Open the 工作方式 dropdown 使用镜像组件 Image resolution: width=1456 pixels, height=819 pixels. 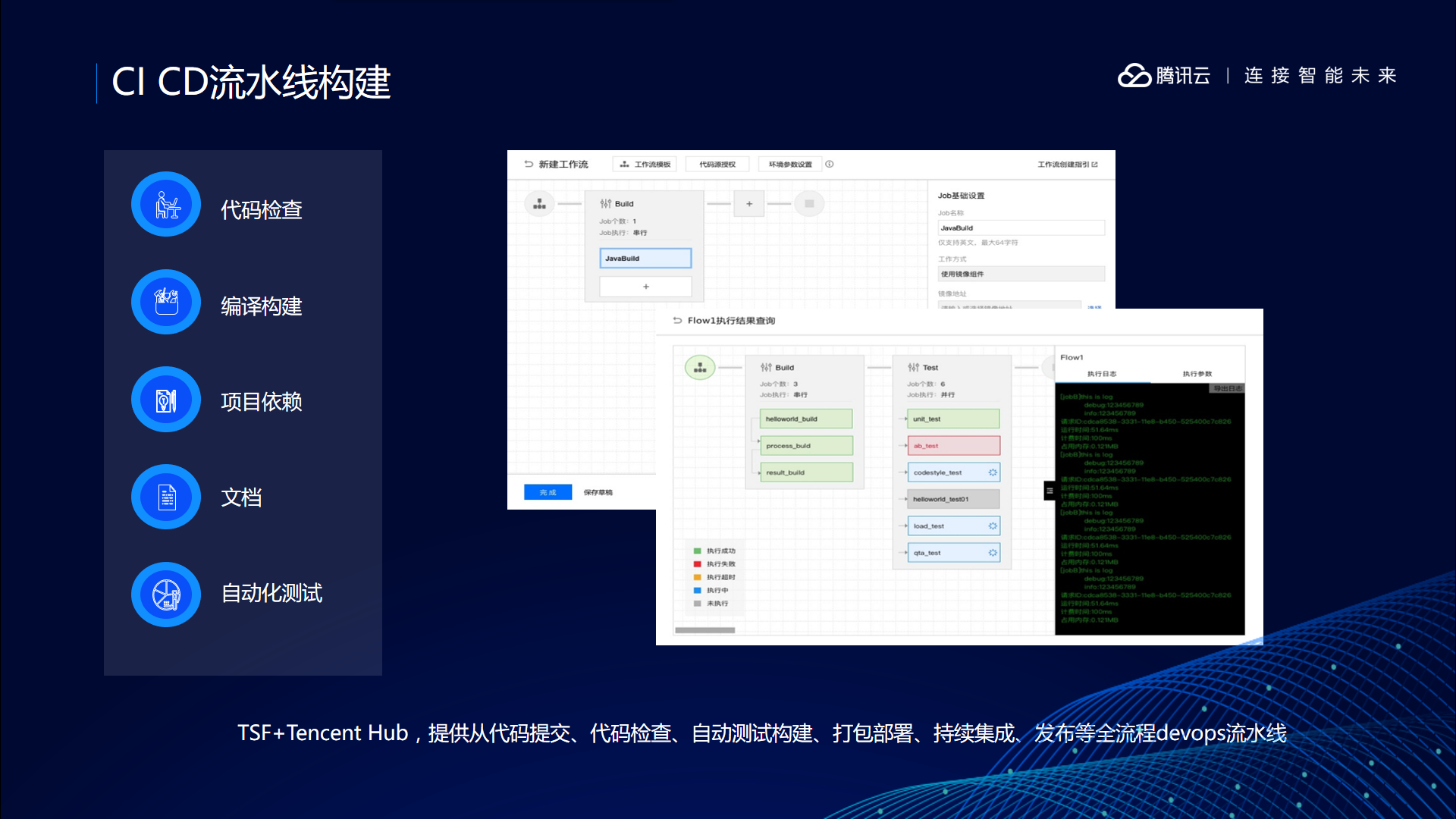pos(1021,274)
